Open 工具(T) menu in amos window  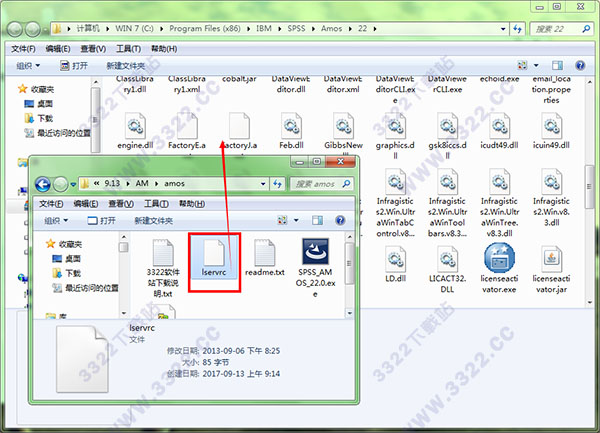click(x=156, y=204)
